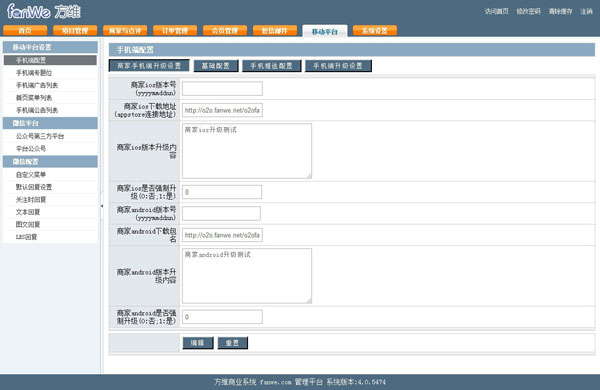Focus the 商家android下载包名 input field
Viewport: 600px width, 390px height.
coord(222,235)
